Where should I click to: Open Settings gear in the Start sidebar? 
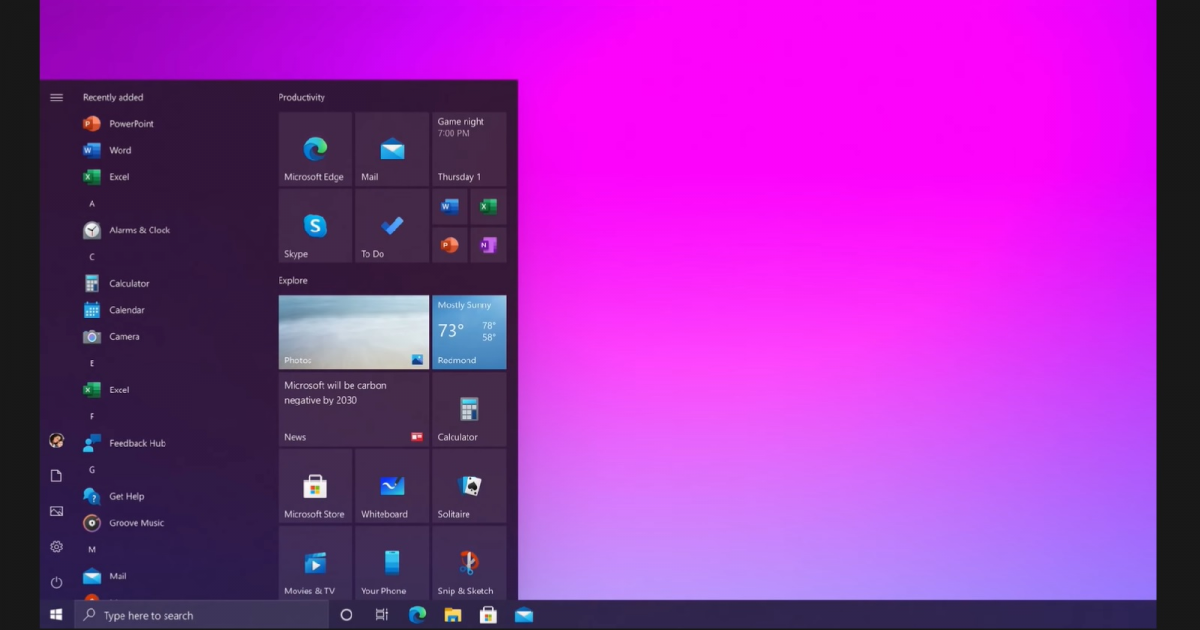(56, 547)
